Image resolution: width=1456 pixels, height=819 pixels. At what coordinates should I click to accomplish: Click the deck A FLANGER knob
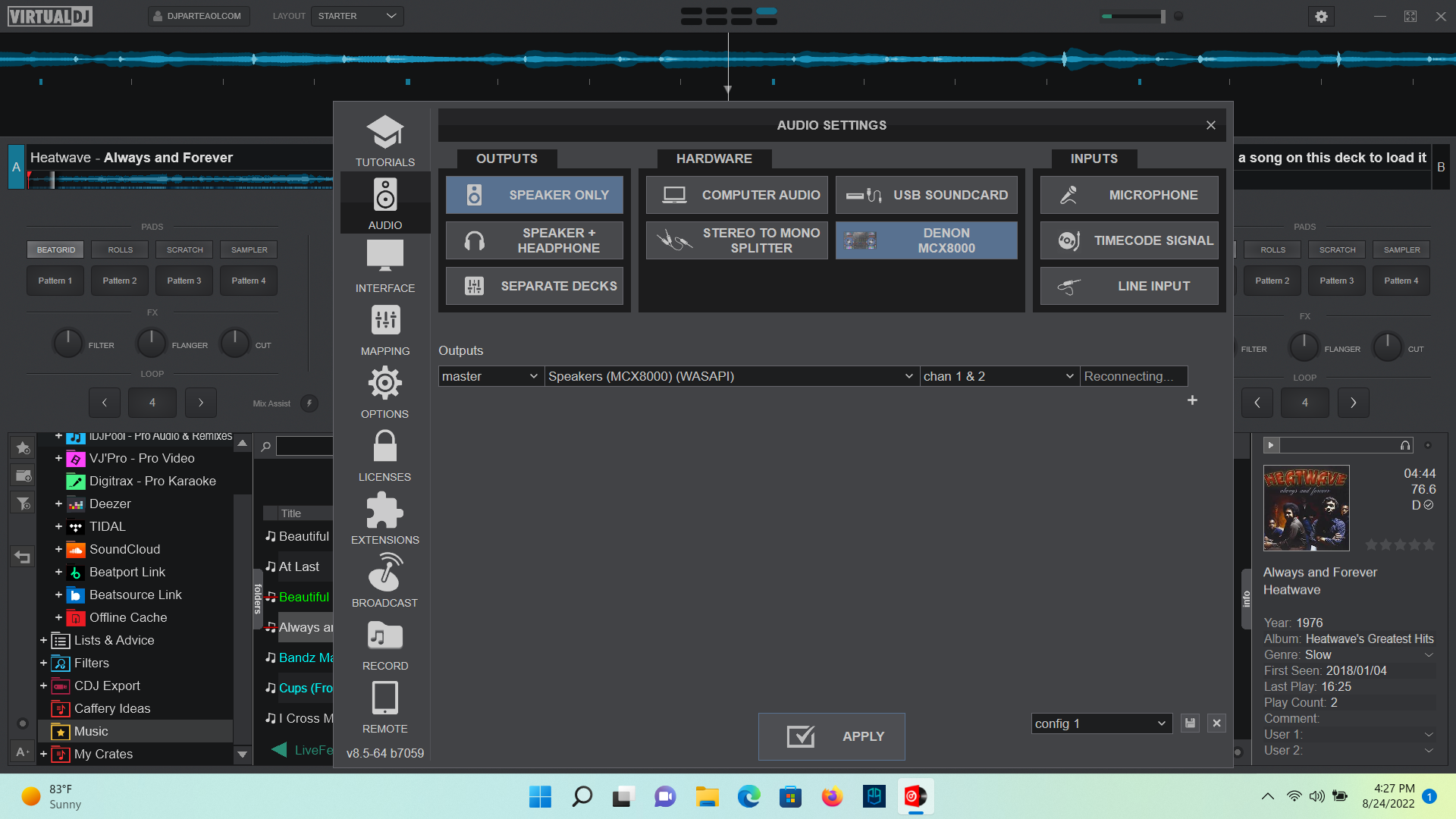point(151,343)
